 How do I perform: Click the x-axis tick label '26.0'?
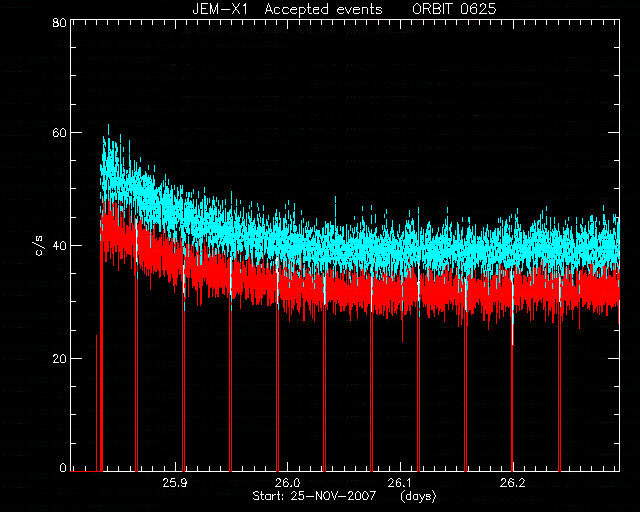coord(287,483)
